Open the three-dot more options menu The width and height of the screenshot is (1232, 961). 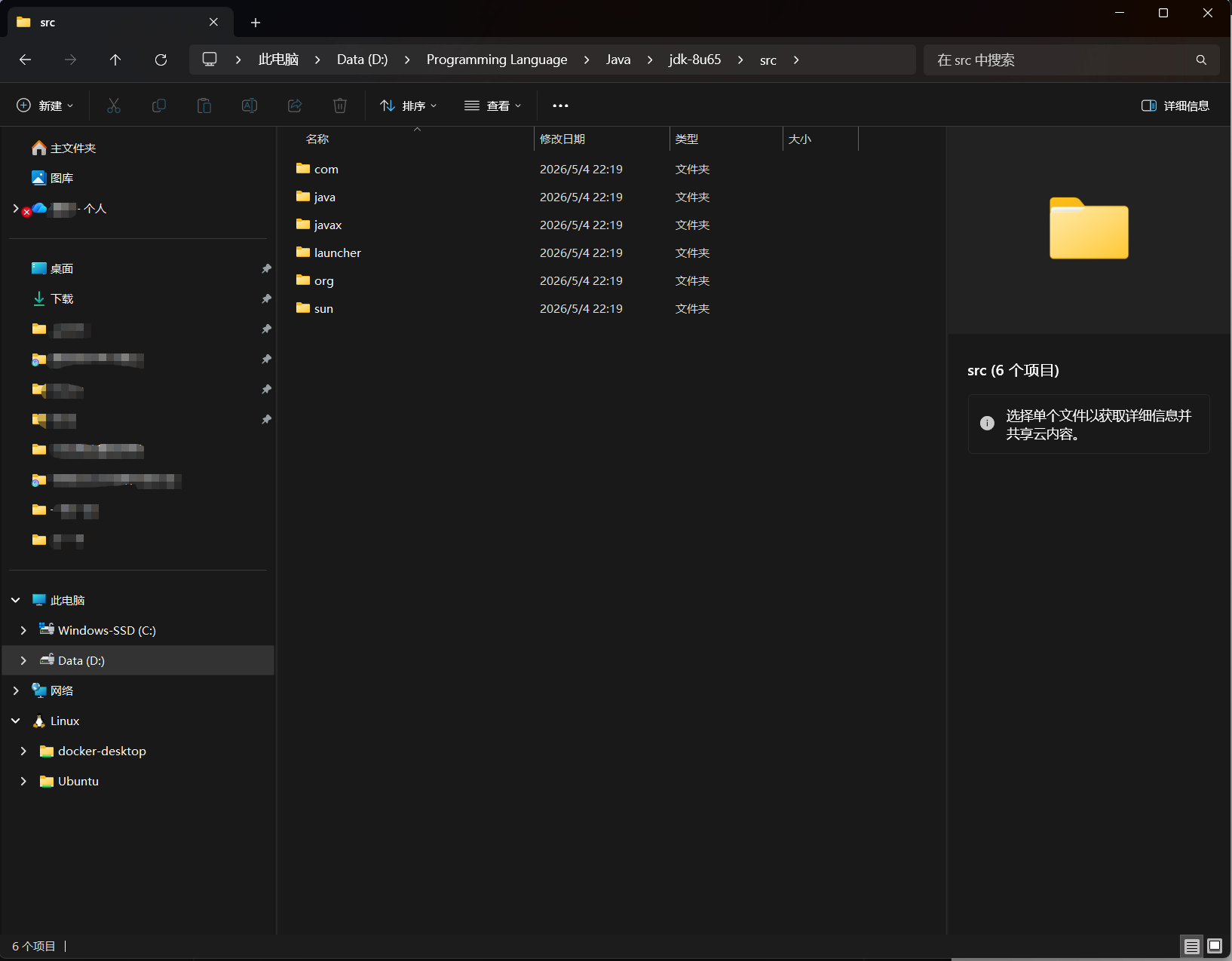tap(560, 106)
